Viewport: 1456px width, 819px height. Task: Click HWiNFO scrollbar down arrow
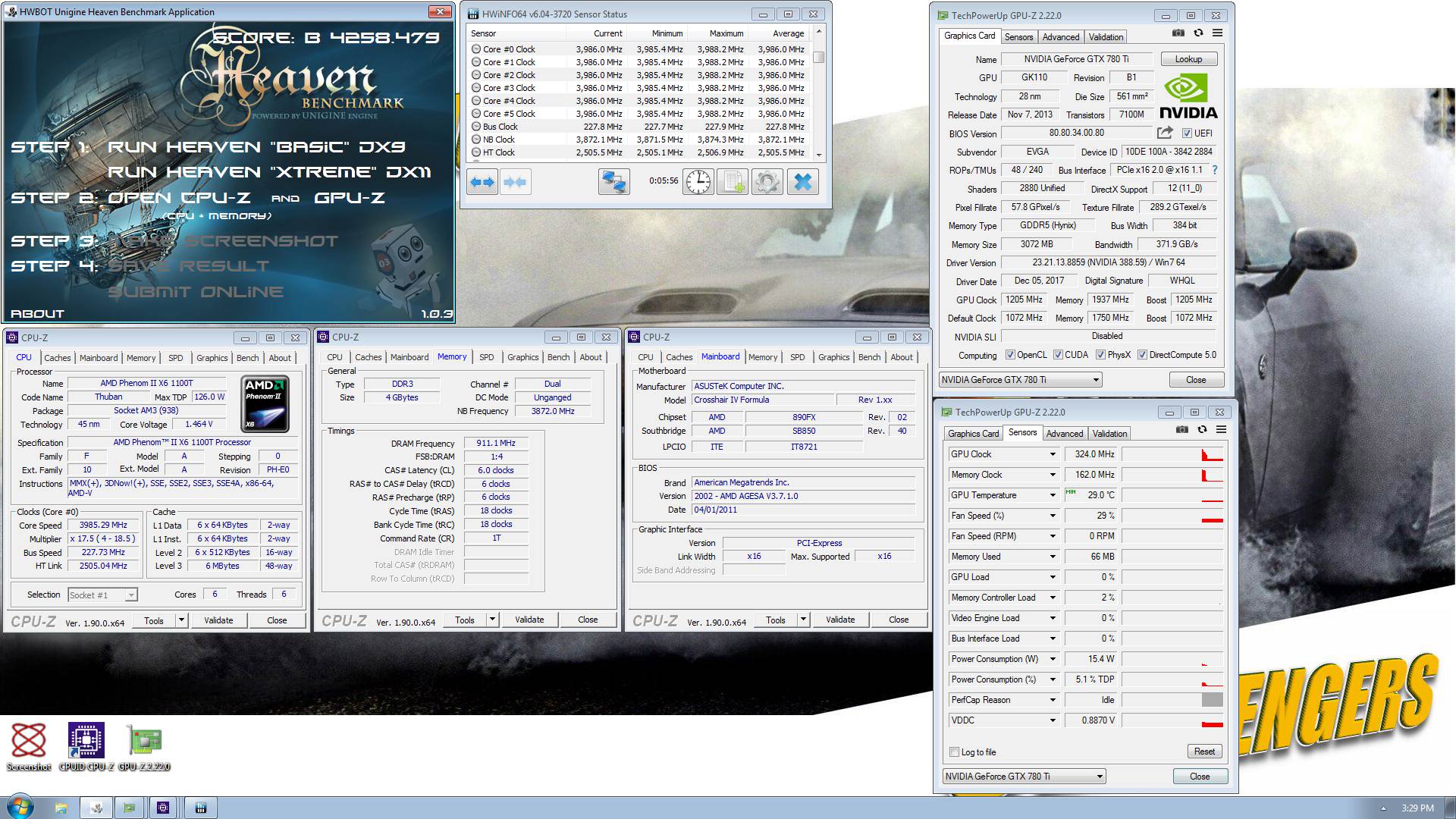(x=818, y=154)
